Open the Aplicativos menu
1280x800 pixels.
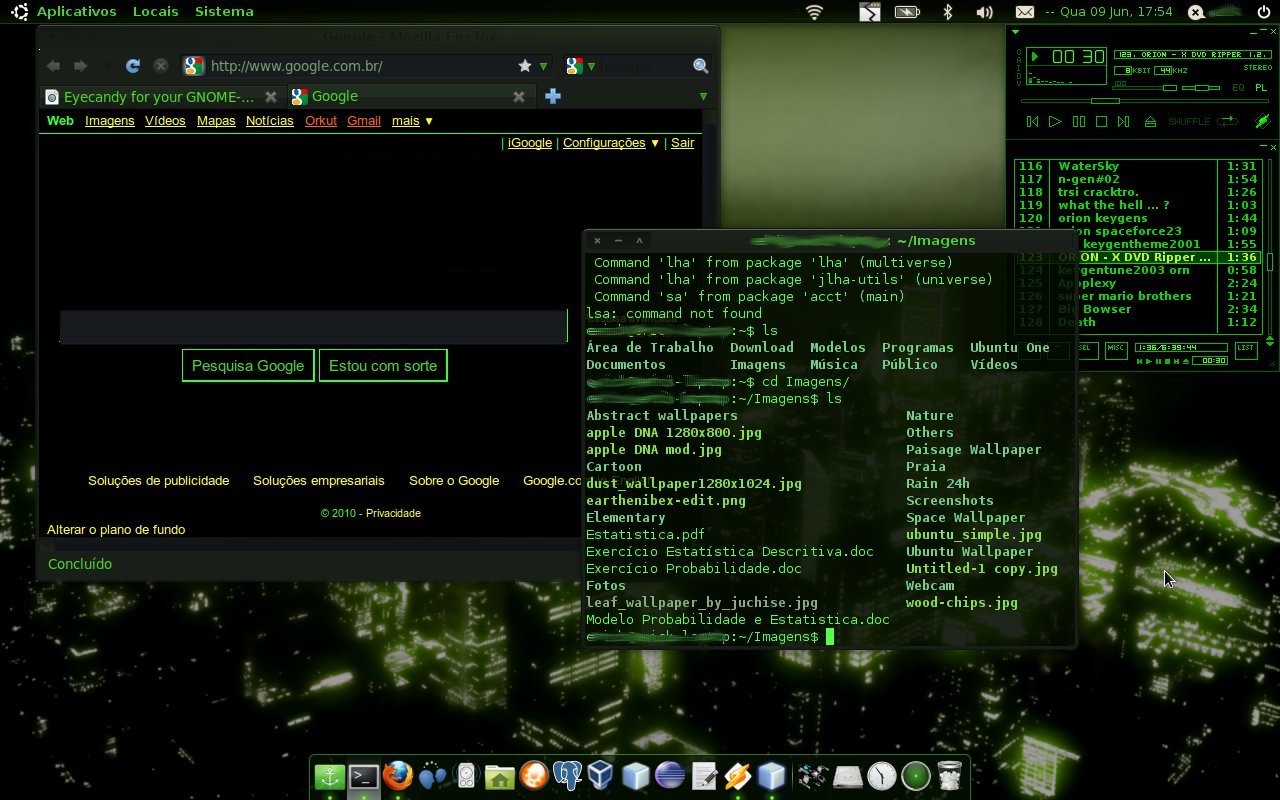point(76,11)
